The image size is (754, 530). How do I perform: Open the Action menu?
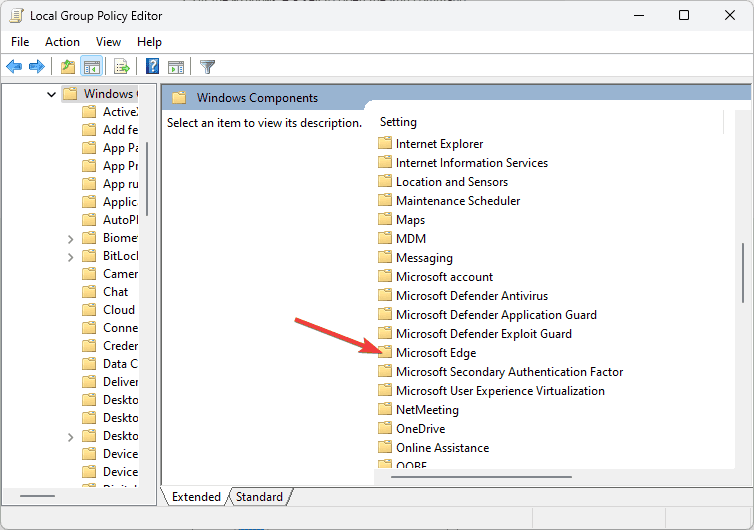(62, 42)
